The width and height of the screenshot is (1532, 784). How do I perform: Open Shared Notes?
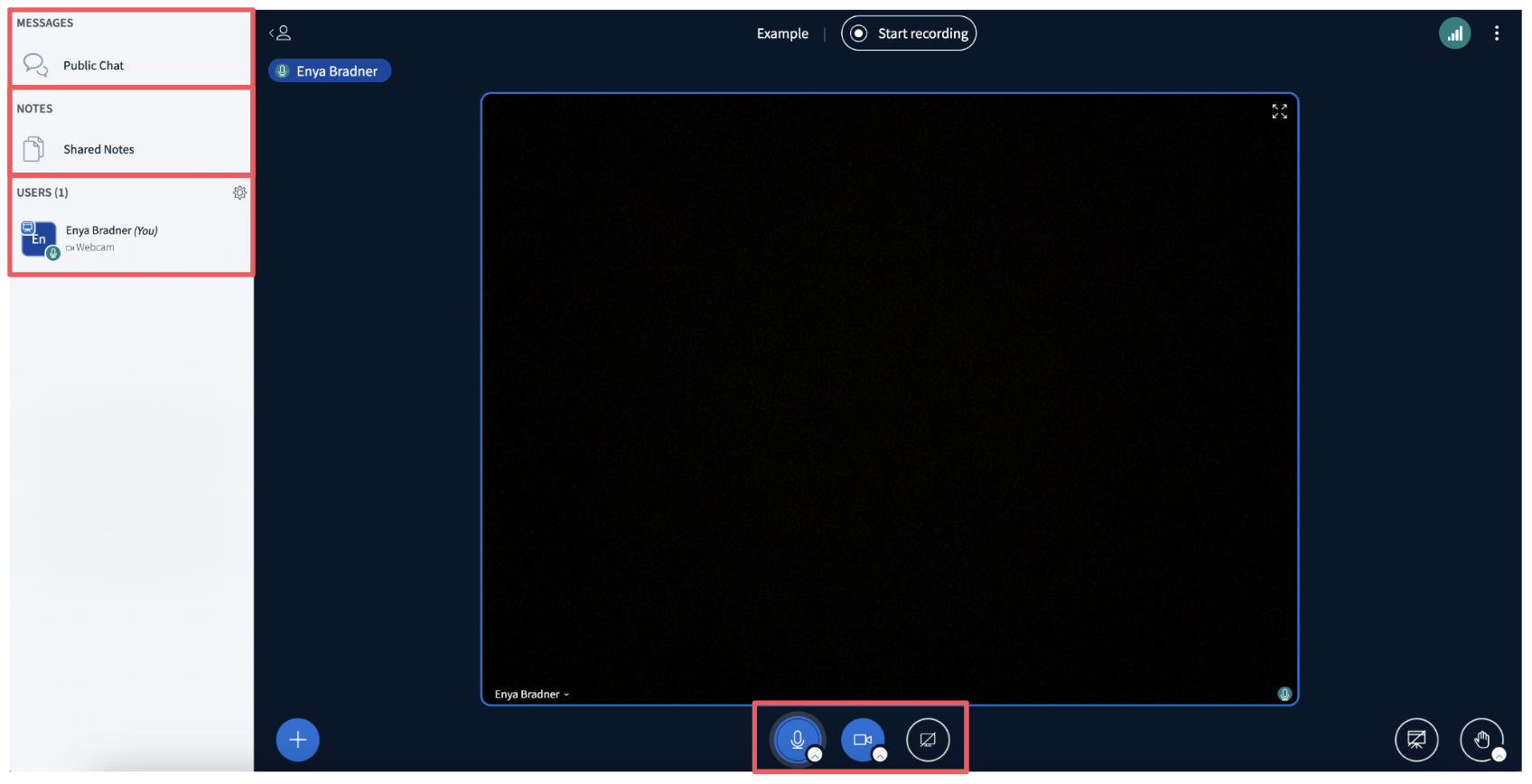[131, 149]
